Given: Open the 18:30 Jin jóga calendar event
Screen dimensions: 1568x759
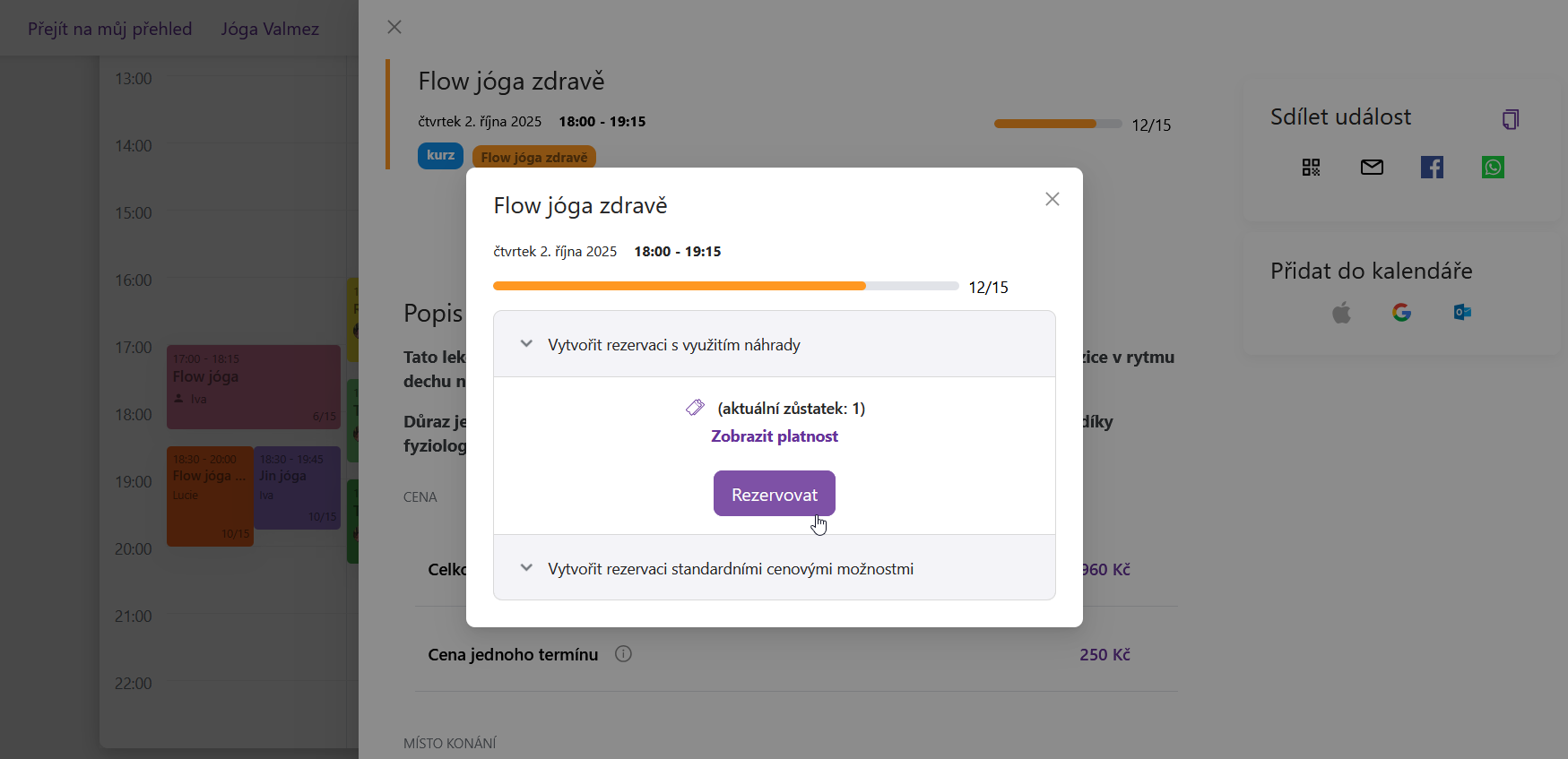Looking at the screenshot, I should [x=297, y=488].
